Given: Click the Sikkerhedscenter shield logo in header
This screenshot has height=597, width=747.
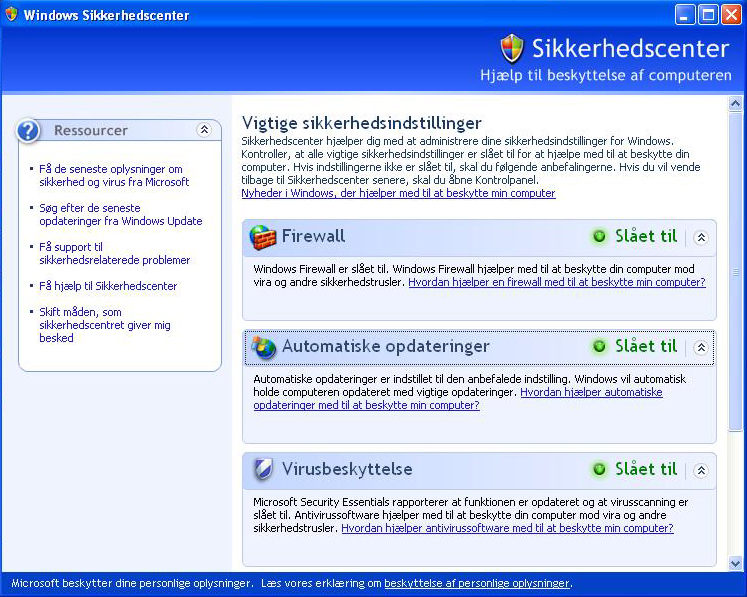Looking at the screenshot, I should click(512, 48).
